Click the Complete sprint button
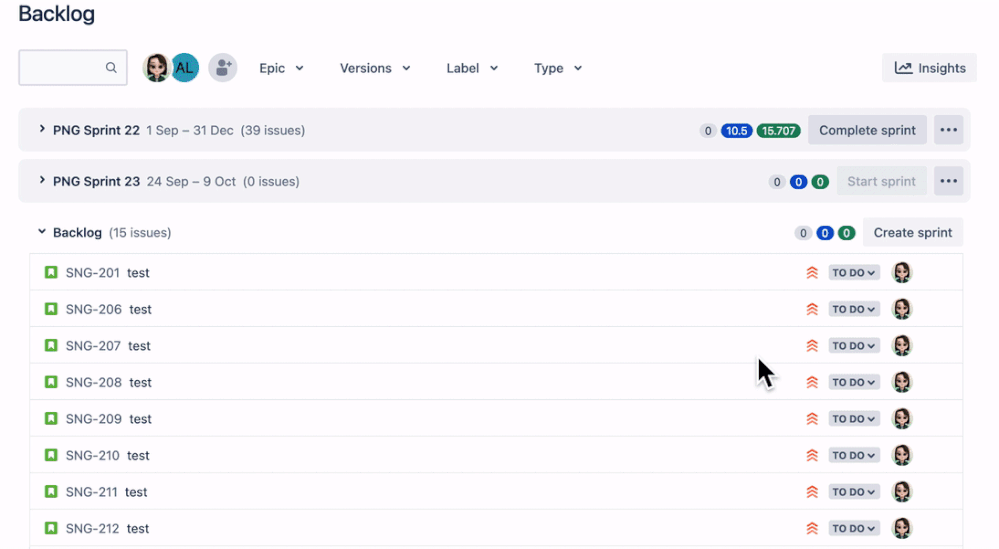This screenshot has width=999, height=549. [867, 130]
